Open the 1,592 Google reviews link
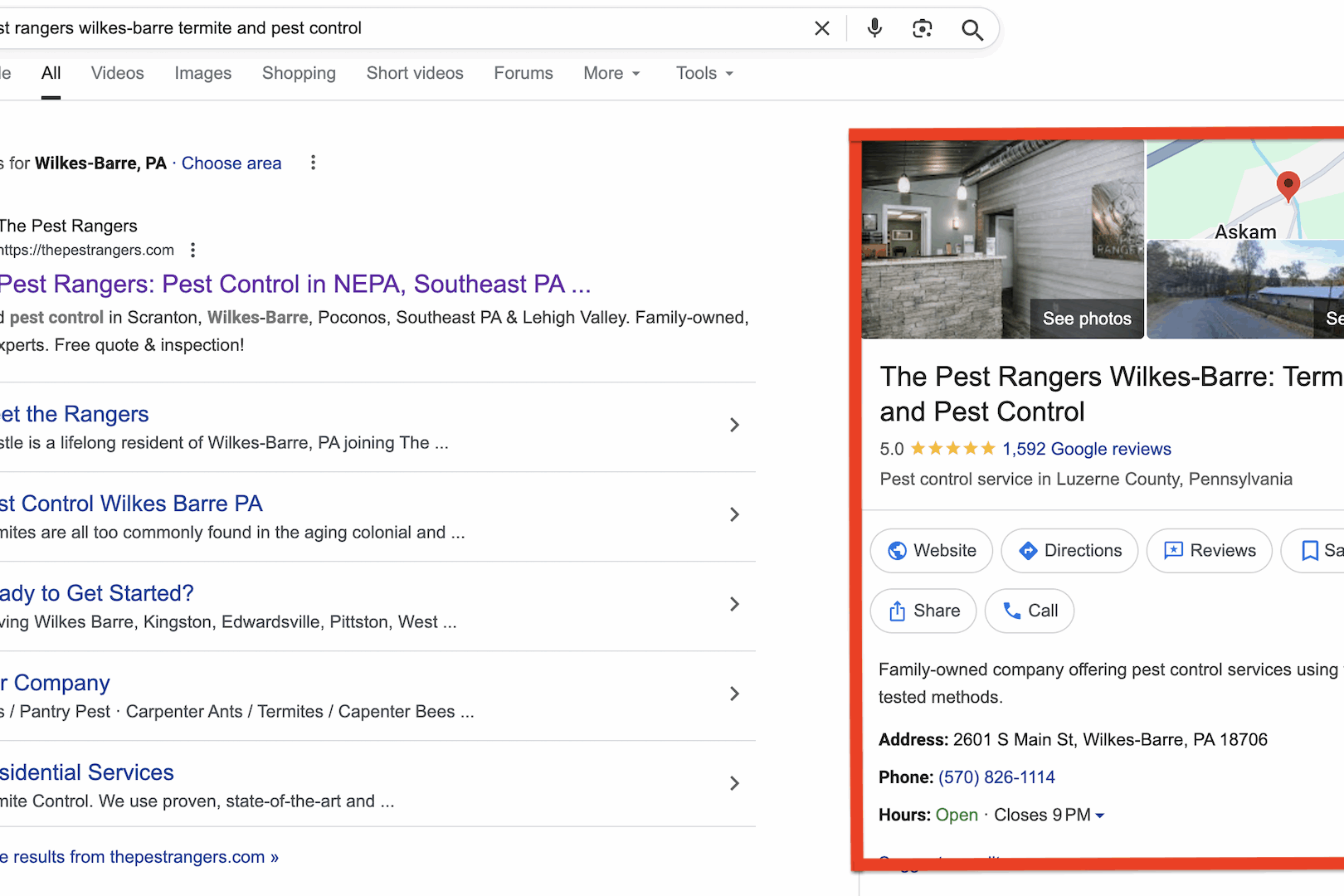This screenshot has width=1344, height=896. pos(1085,449)
